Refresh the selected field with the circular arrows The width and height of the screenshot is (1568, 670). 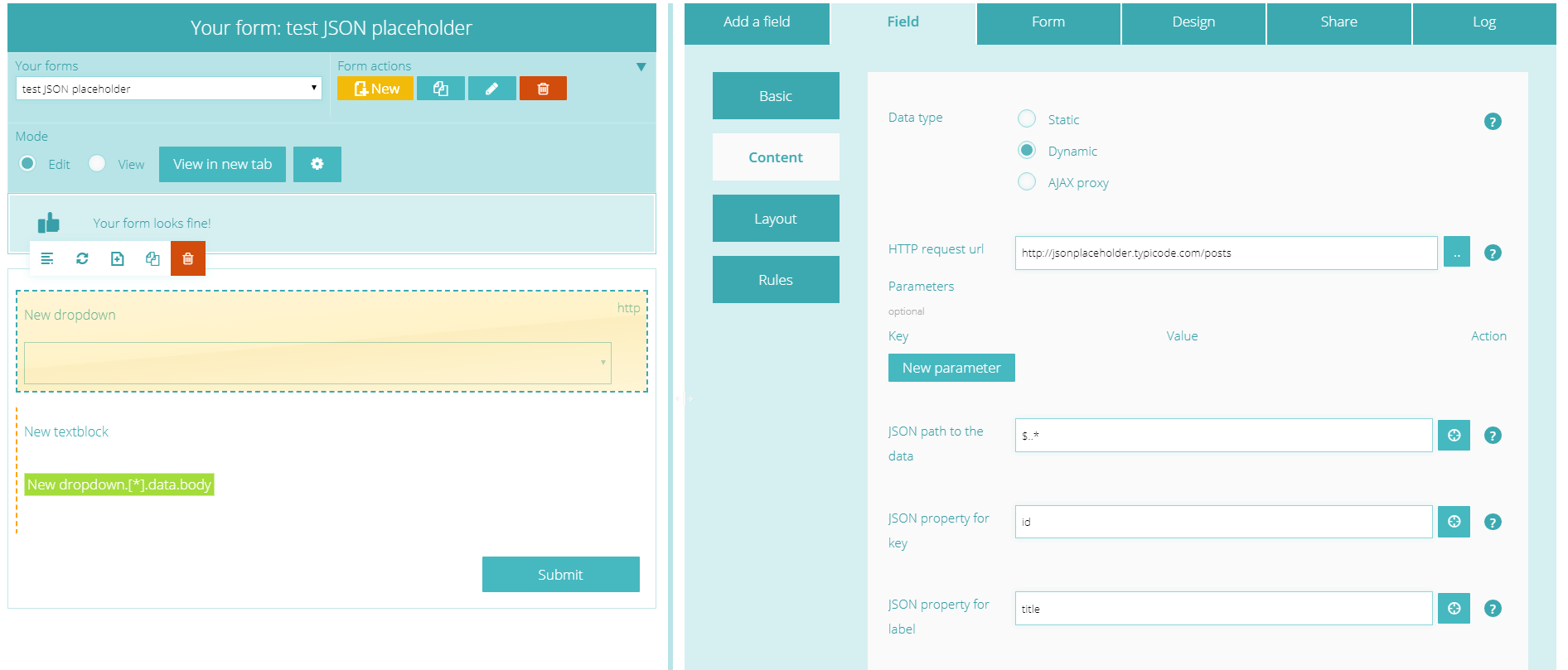pos(82,258)
